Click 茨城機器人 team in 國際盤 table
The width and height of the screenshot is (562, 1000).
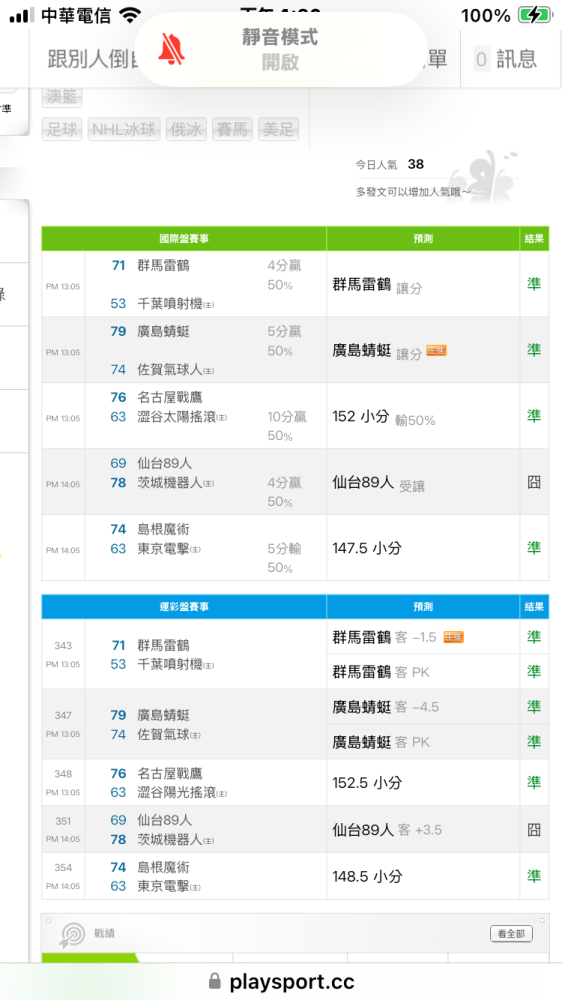tap(170, 483)
